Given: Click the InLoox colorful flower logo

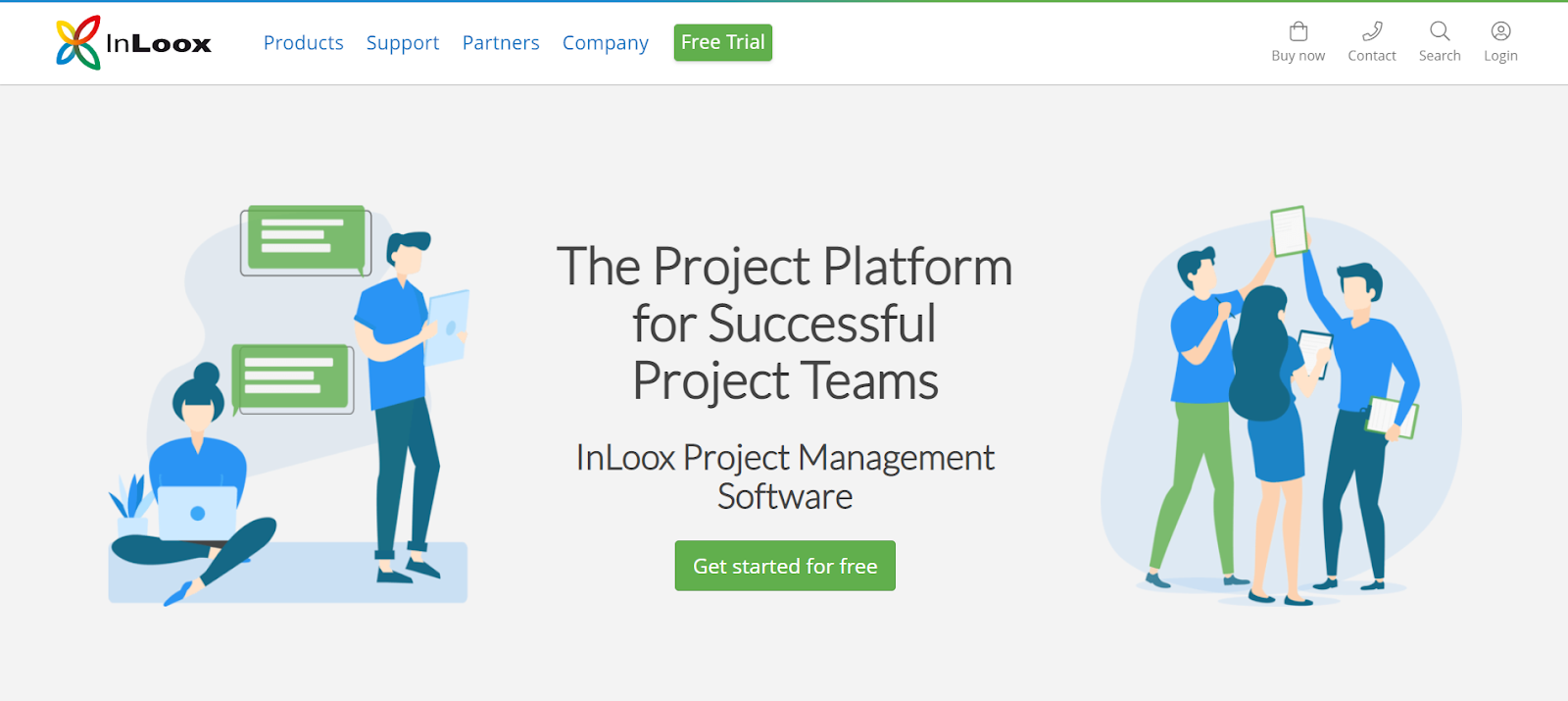Looking at the screenshot, I should pos(78,43).
